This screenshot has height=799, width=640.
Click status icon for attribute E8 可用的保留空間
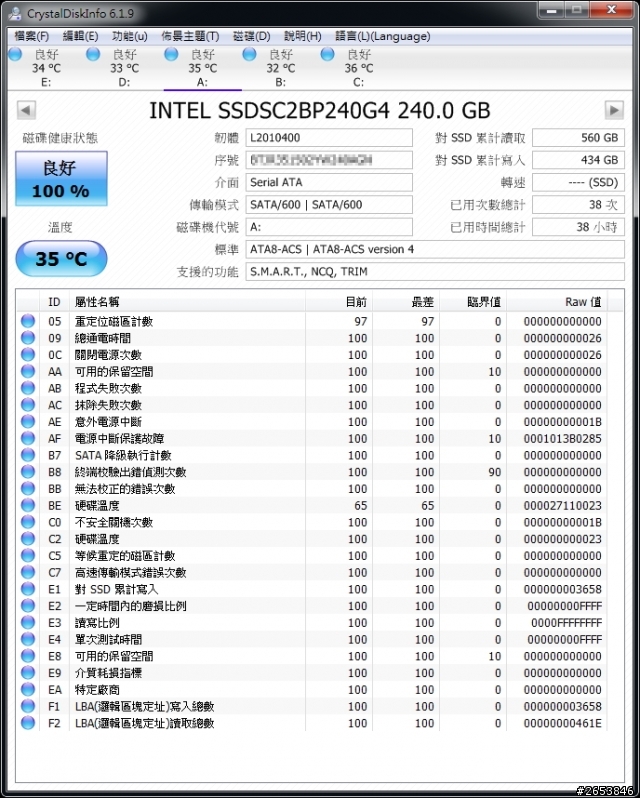[x=28, y=656]
